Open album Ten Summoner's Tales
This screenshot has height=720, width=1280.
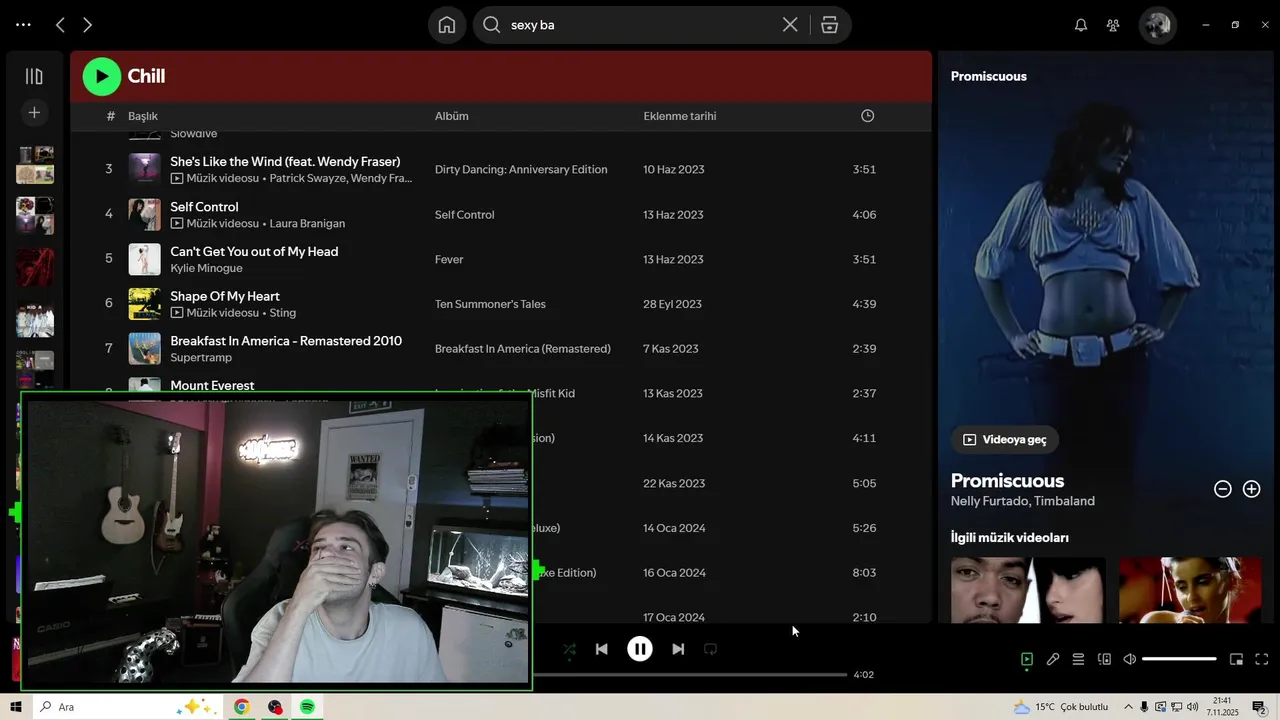point(490,304)
